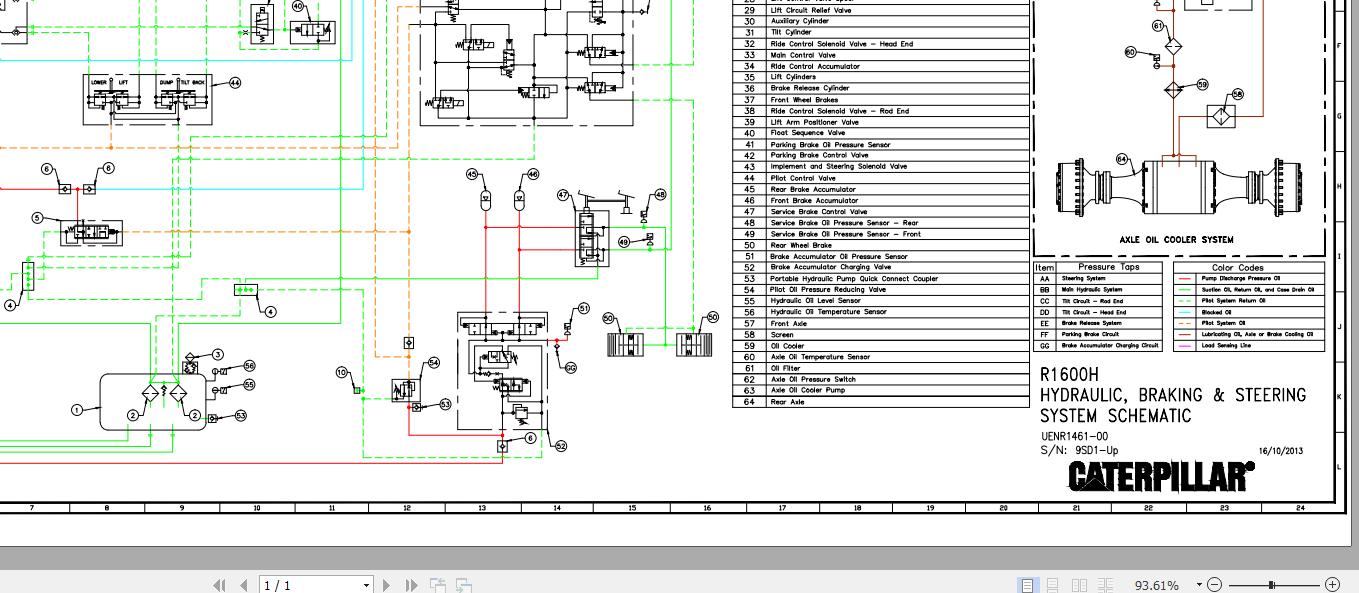This screenshot has height=593, width=1359.
Task: Zoom in using the plus icon
Action: 1333,585
